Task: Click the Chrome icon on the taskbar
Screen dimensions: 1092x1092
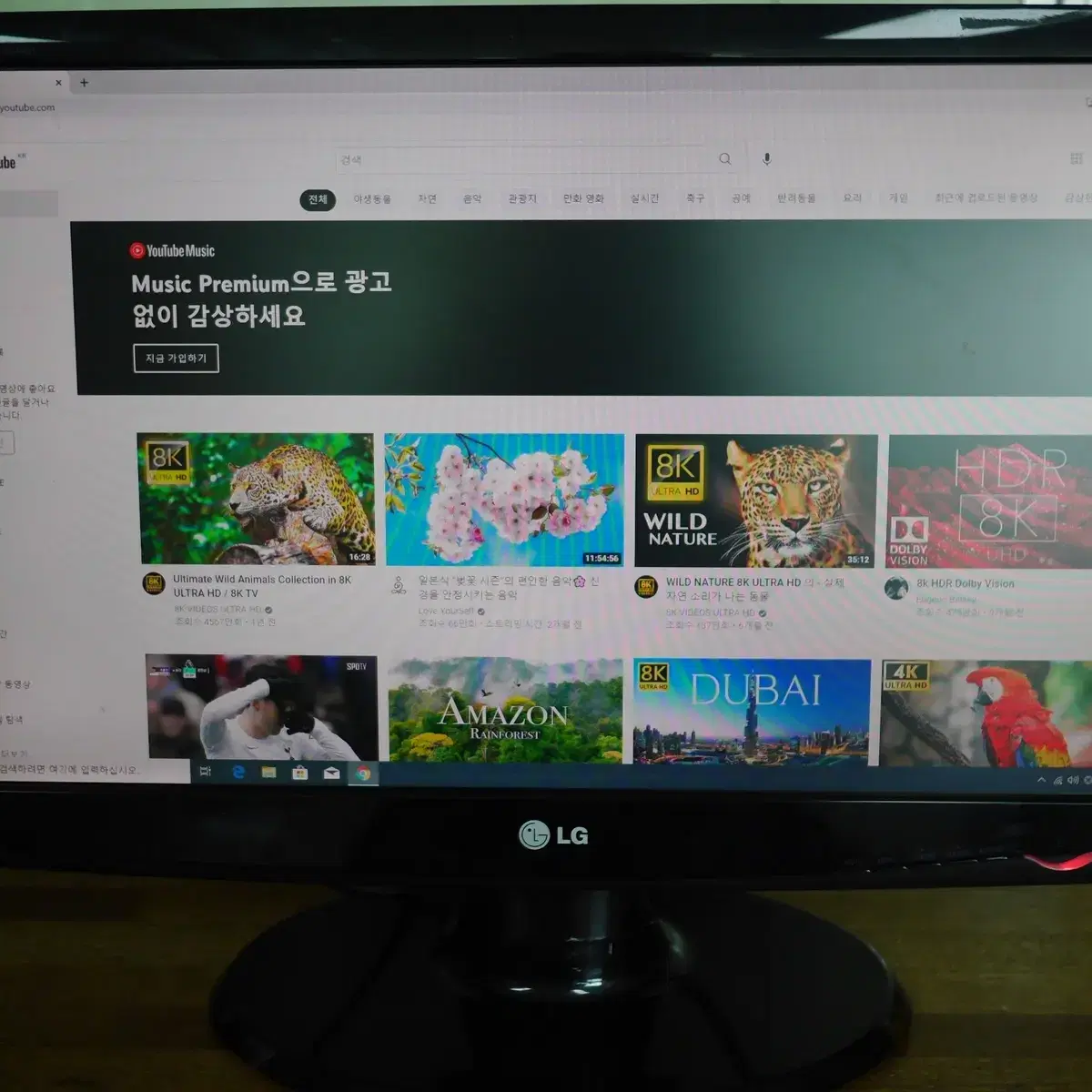Action: [363, 773]
